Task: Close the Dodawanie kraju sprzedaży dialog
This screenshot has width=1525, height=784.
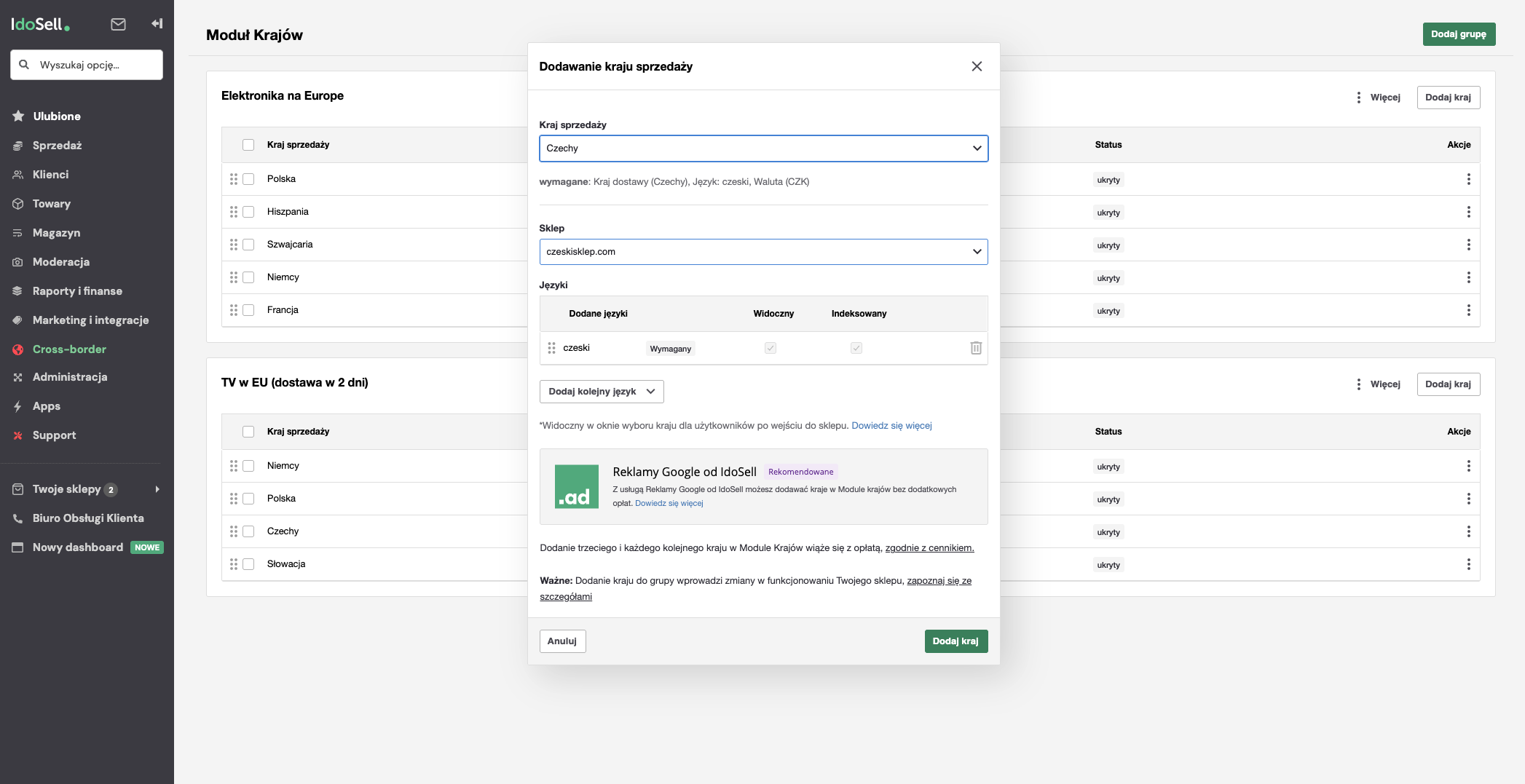Action: click(977, 66)
